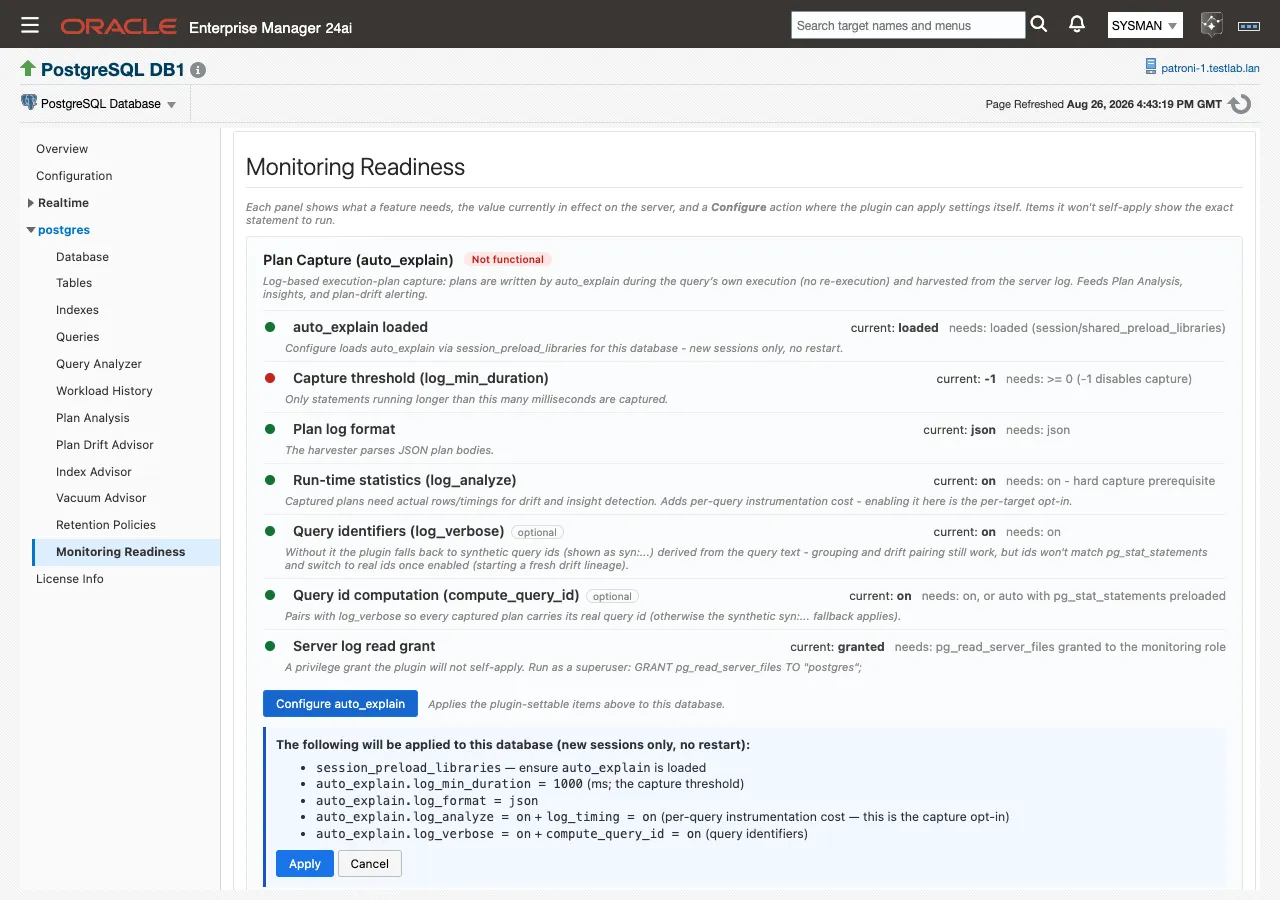Collapse the postgres tree node

pos(31,230)
